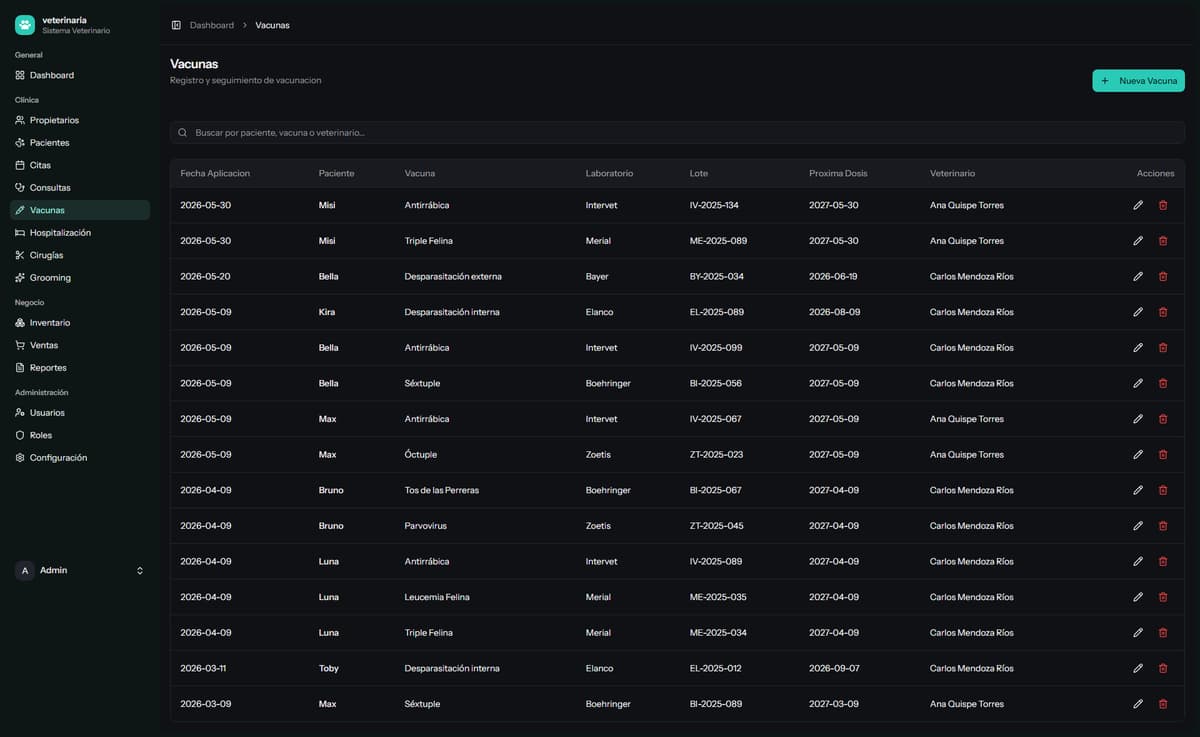This screenshot has height=737, width=1200.
Task: Delete Bella's Séxtuple vaccine record
Action: point(1162,383)
